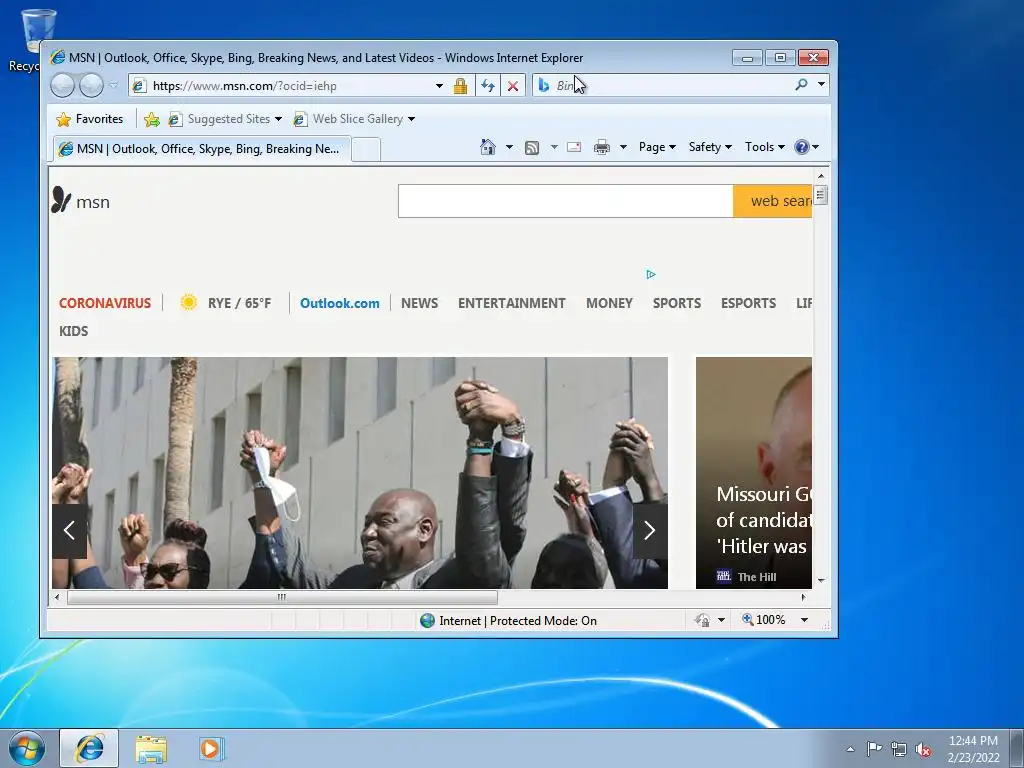Open Windows Media Player taskbar icon
The image size is (1024, 768).
pos(211,748)
